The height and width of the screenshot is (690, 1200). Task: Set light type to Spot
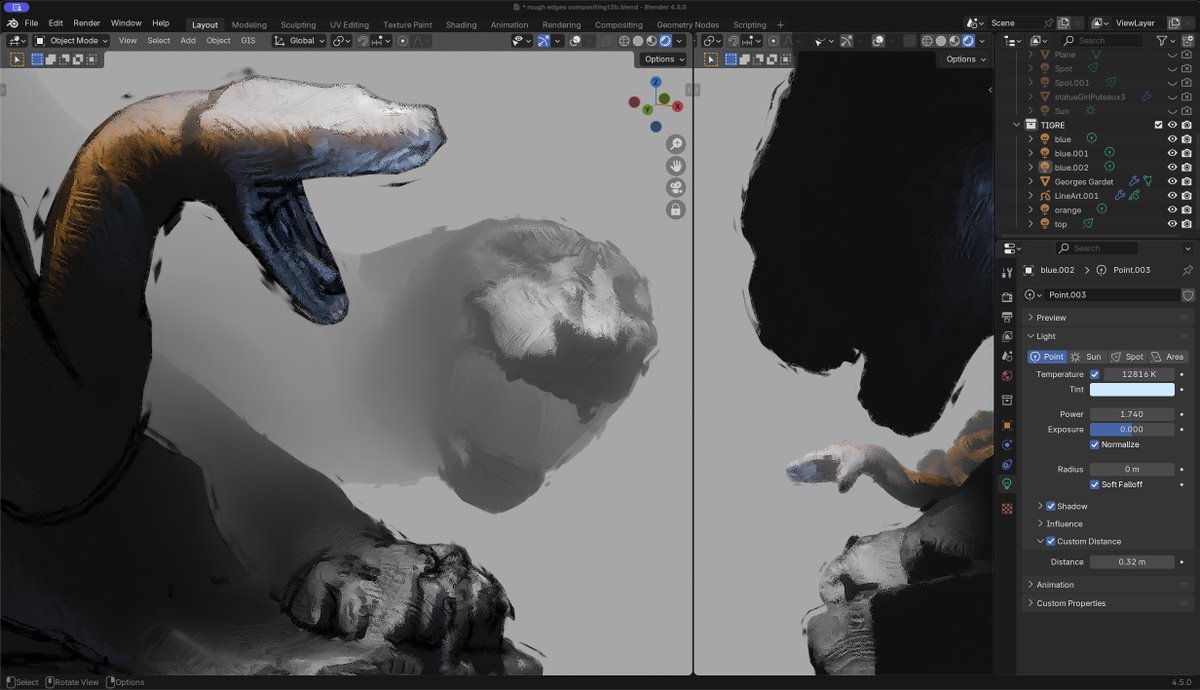(1127, 356)
